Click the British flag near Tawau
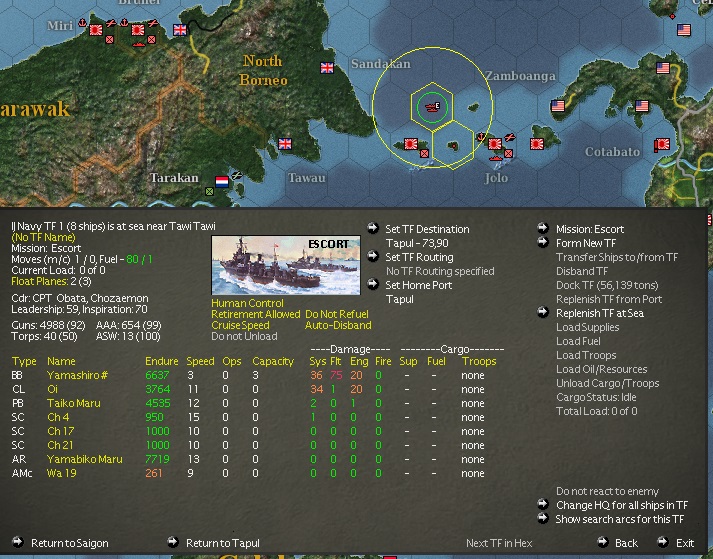The image size is (713, 559). (285, 144)
